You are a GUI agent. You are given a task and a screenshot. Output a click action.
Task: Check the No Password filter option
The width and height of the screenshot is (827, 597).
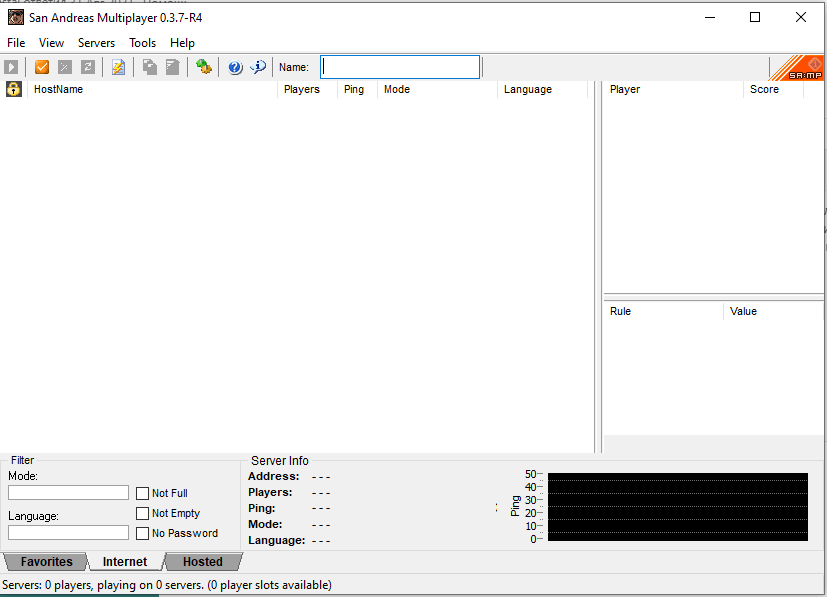click(143, 533)
